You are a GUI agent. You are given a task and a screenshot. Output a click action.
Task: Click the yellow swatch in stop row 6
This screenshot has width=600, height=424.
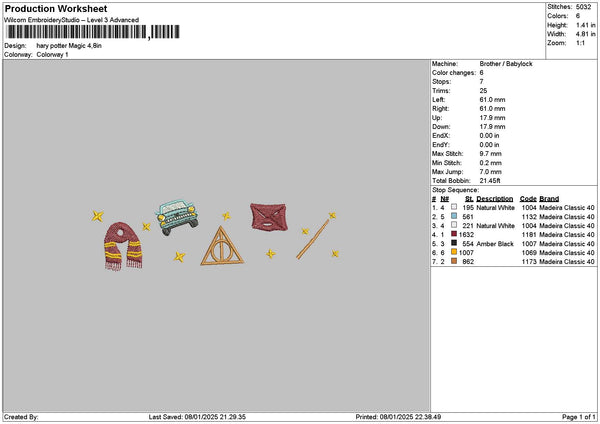coord(454,252)
